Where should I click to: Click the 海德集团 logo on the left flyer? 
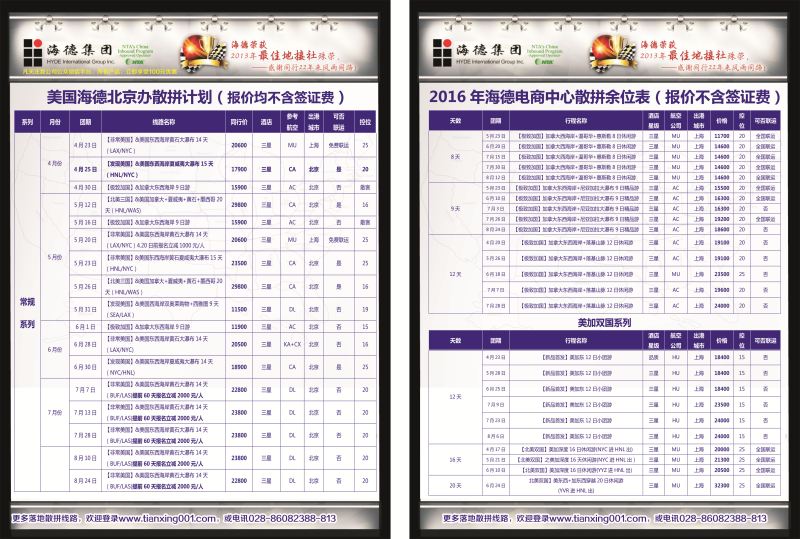click(x=68, y=52)
